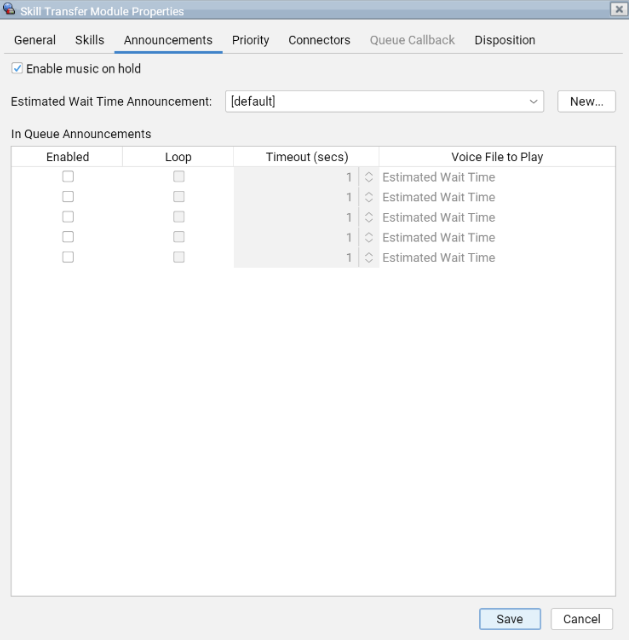Click the application icon in title bar

pyautogui.click(x=9, y=9)
